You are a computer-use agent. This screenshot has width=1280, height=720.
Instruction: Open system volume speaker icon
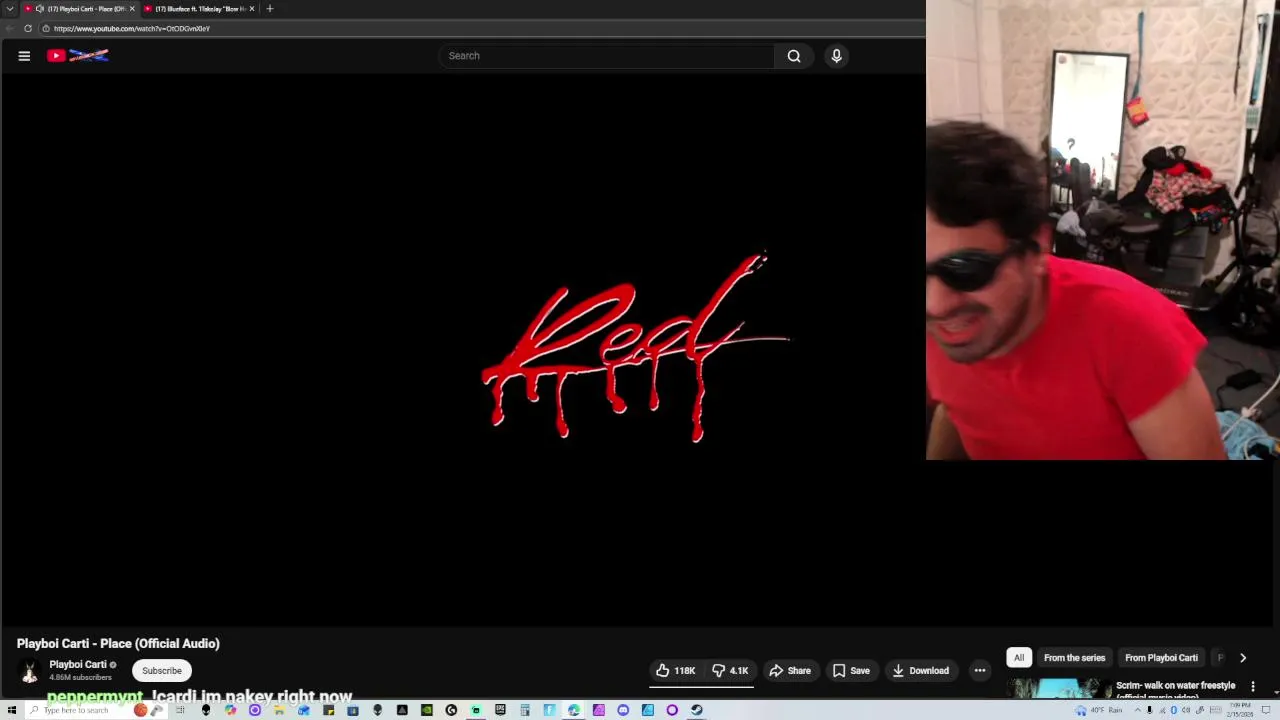tap(1186, 710)
